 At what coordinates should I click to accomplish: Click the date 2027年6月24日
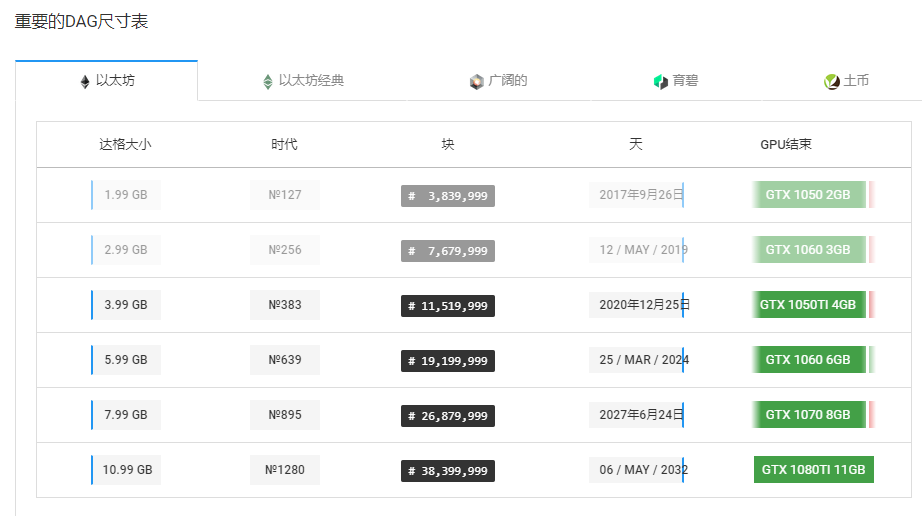pos(636,415)
